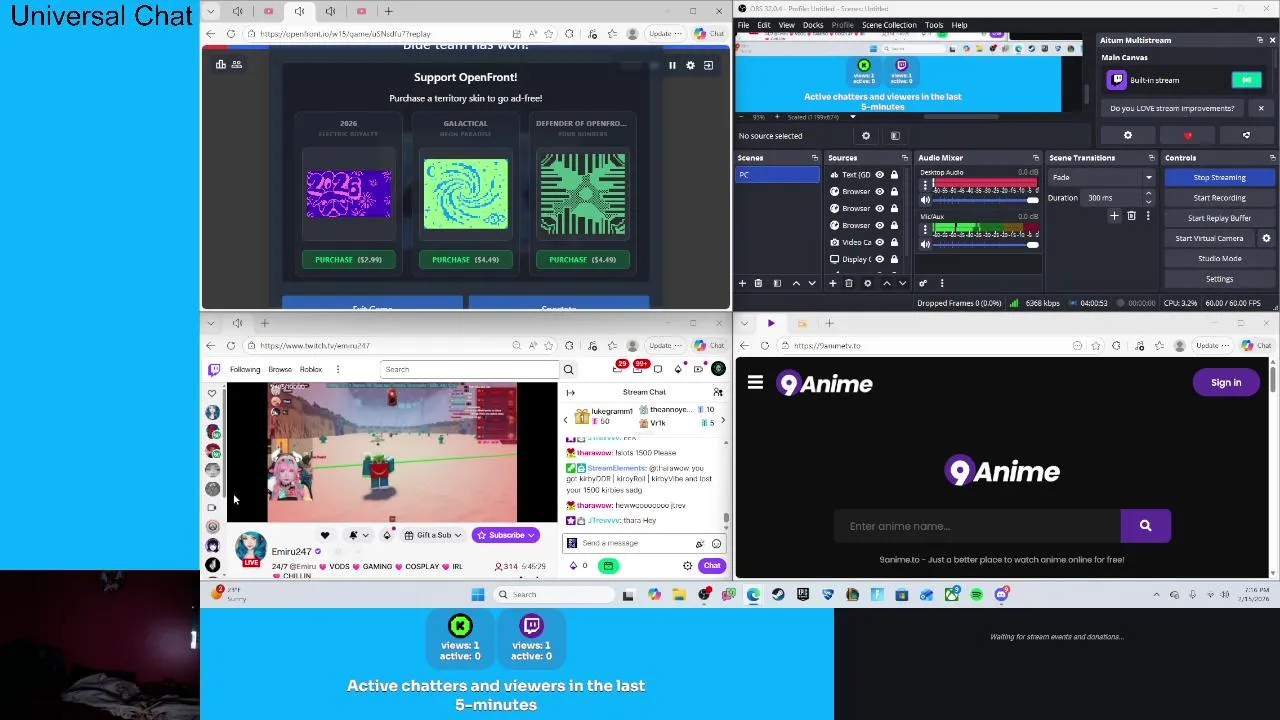Screen dimensions: 1280x720
Task: Pause OpenFront replay playback
Action: coord(672,65)
